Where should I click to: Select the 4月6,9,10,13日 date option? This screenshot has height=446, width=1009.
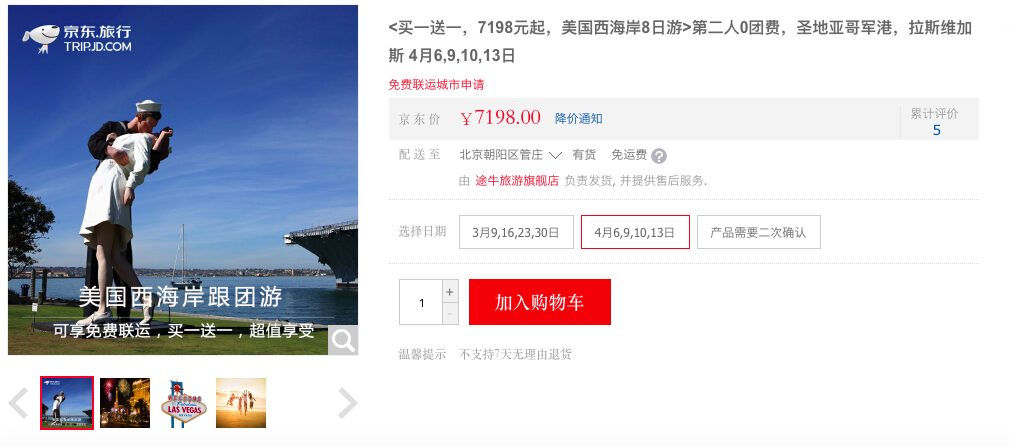635,232
